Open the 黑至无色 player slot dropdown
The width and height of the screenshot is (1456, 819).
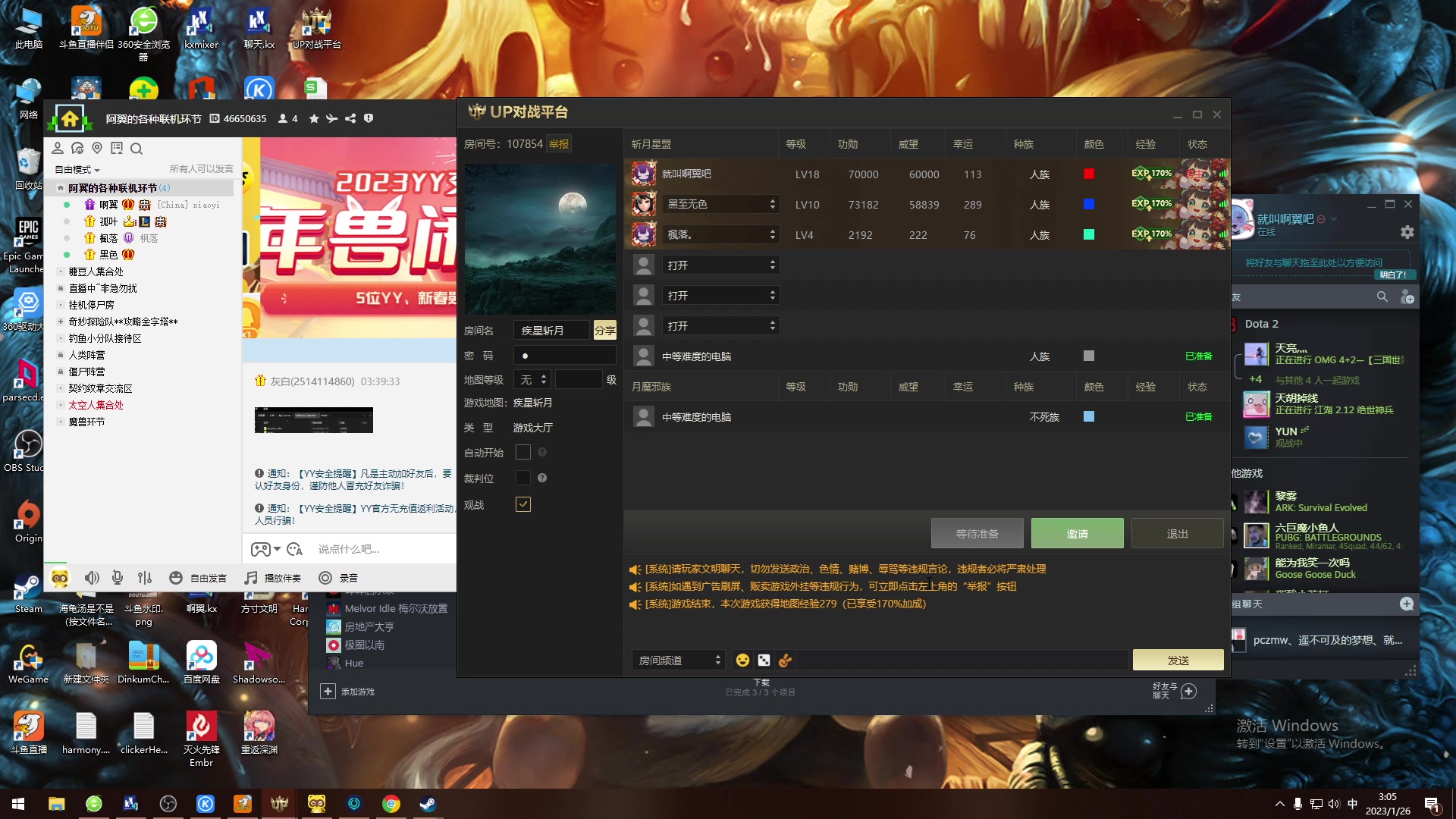click(x=720, y=204)
